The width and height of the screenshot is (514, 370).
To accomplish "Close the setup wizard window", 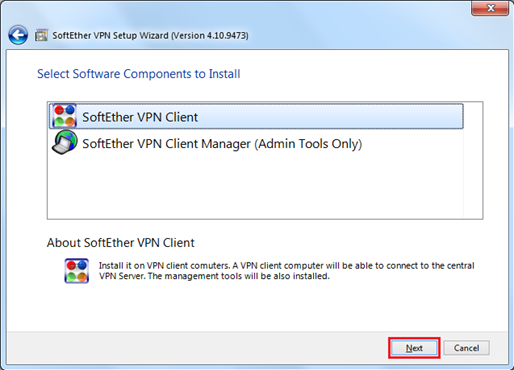I will point(490,8).
